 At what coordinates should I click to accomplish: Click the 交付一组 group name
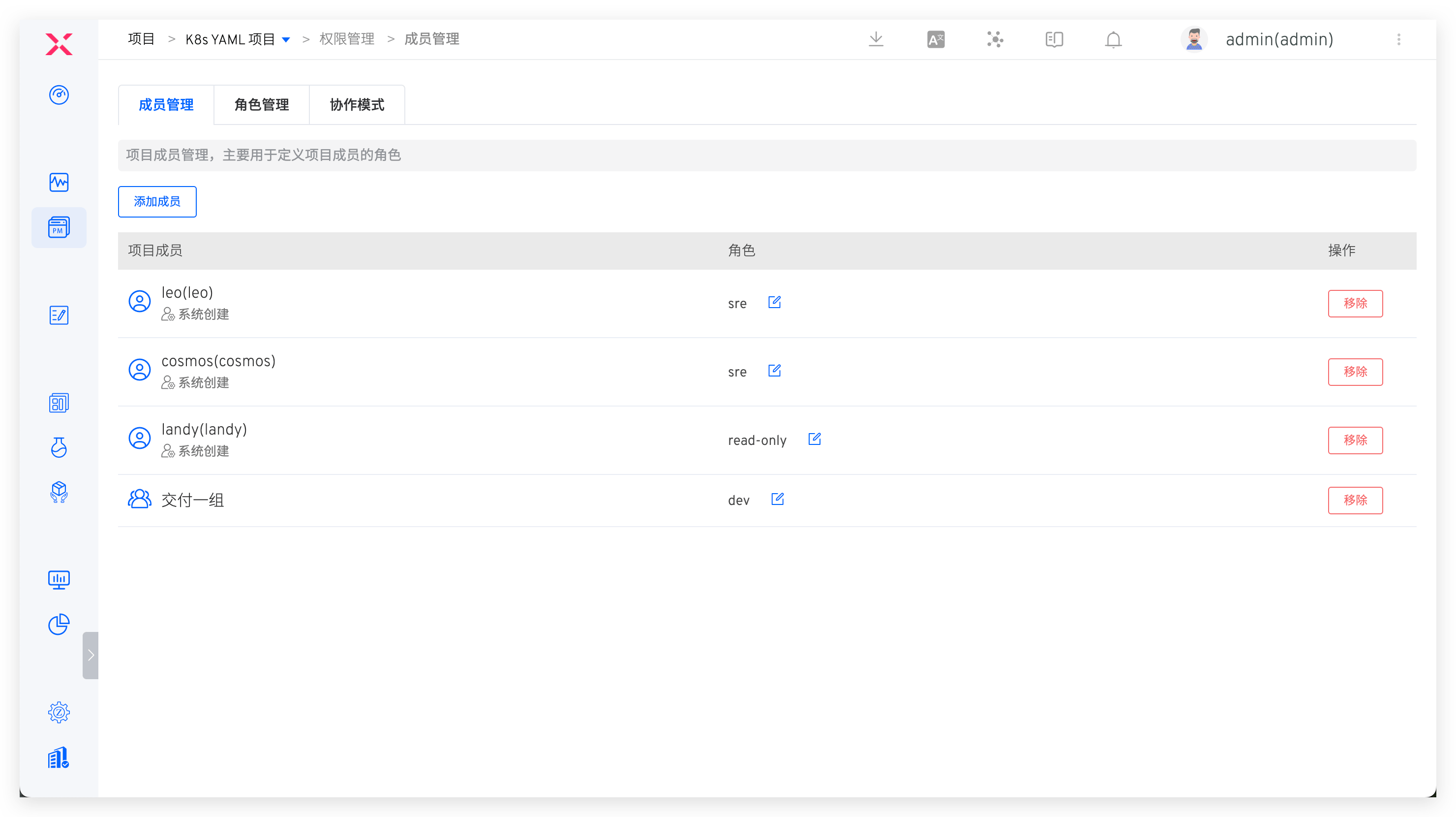(193, 500)
